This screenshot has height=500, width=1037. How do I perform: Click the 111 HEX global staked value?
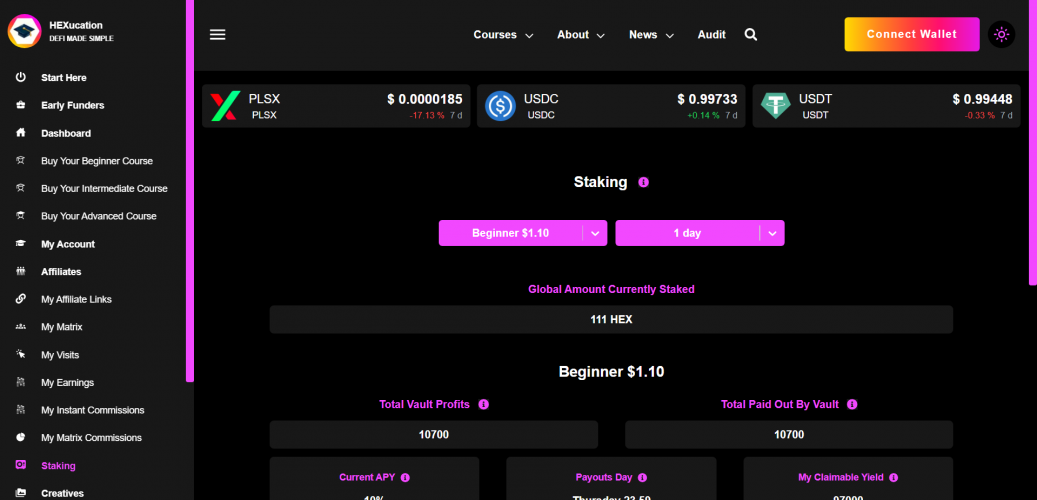[611, 319]
